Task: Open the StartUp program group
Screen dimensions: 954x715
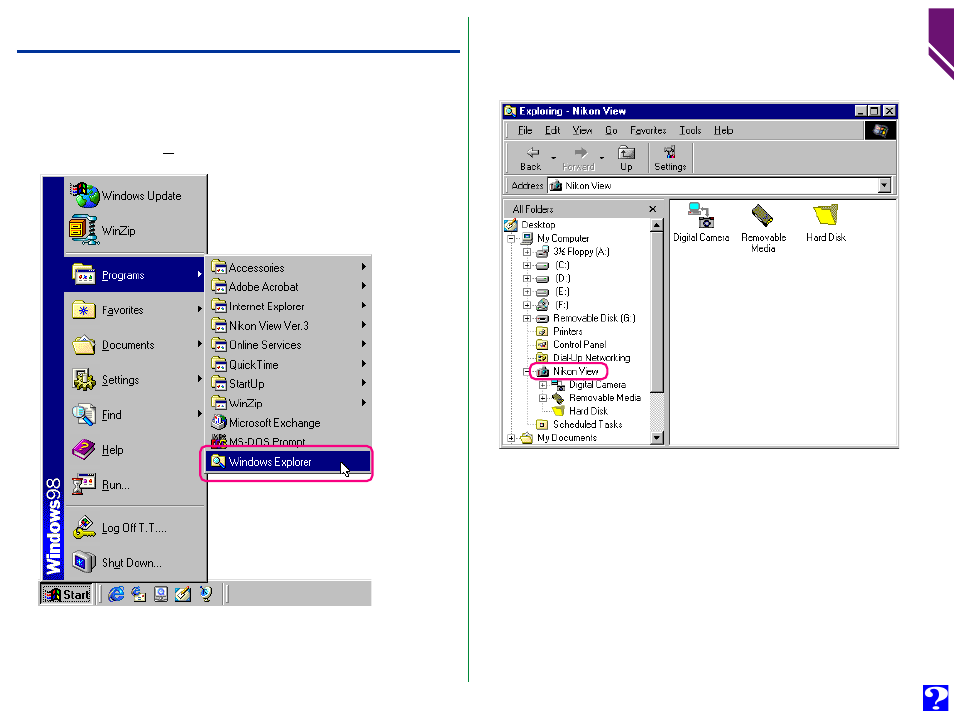Action: pyautogui.click(x=288, y=384)
